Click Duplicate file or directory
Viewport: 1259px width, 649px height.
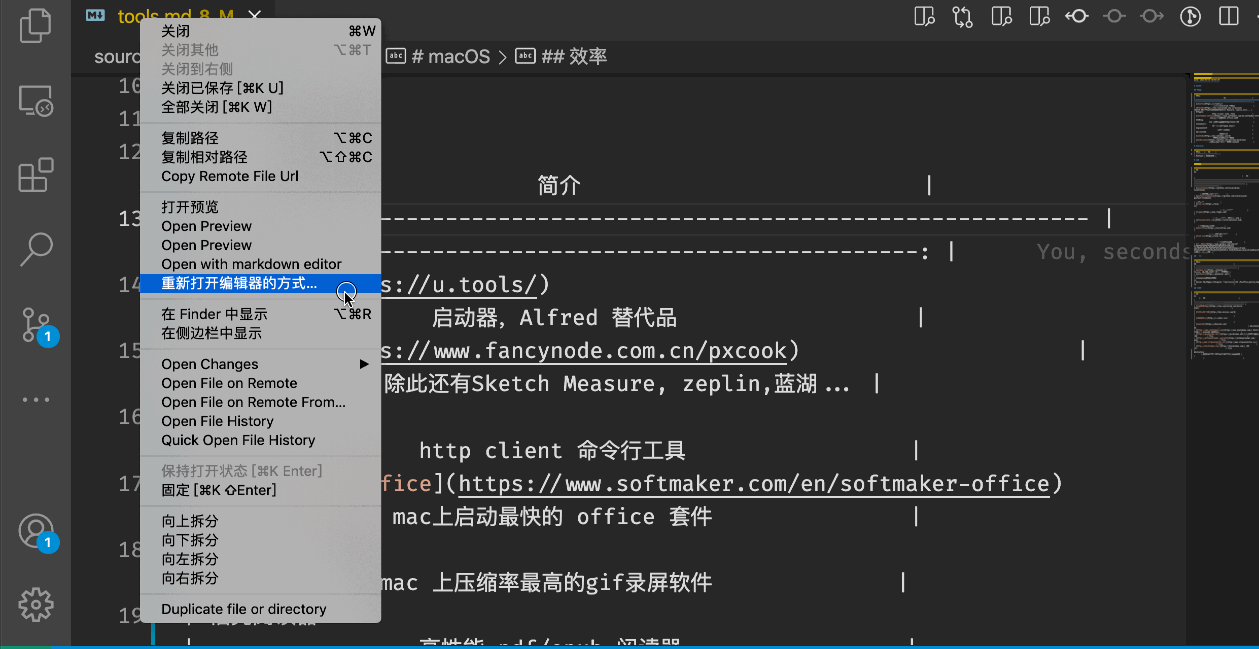[260, 609]
